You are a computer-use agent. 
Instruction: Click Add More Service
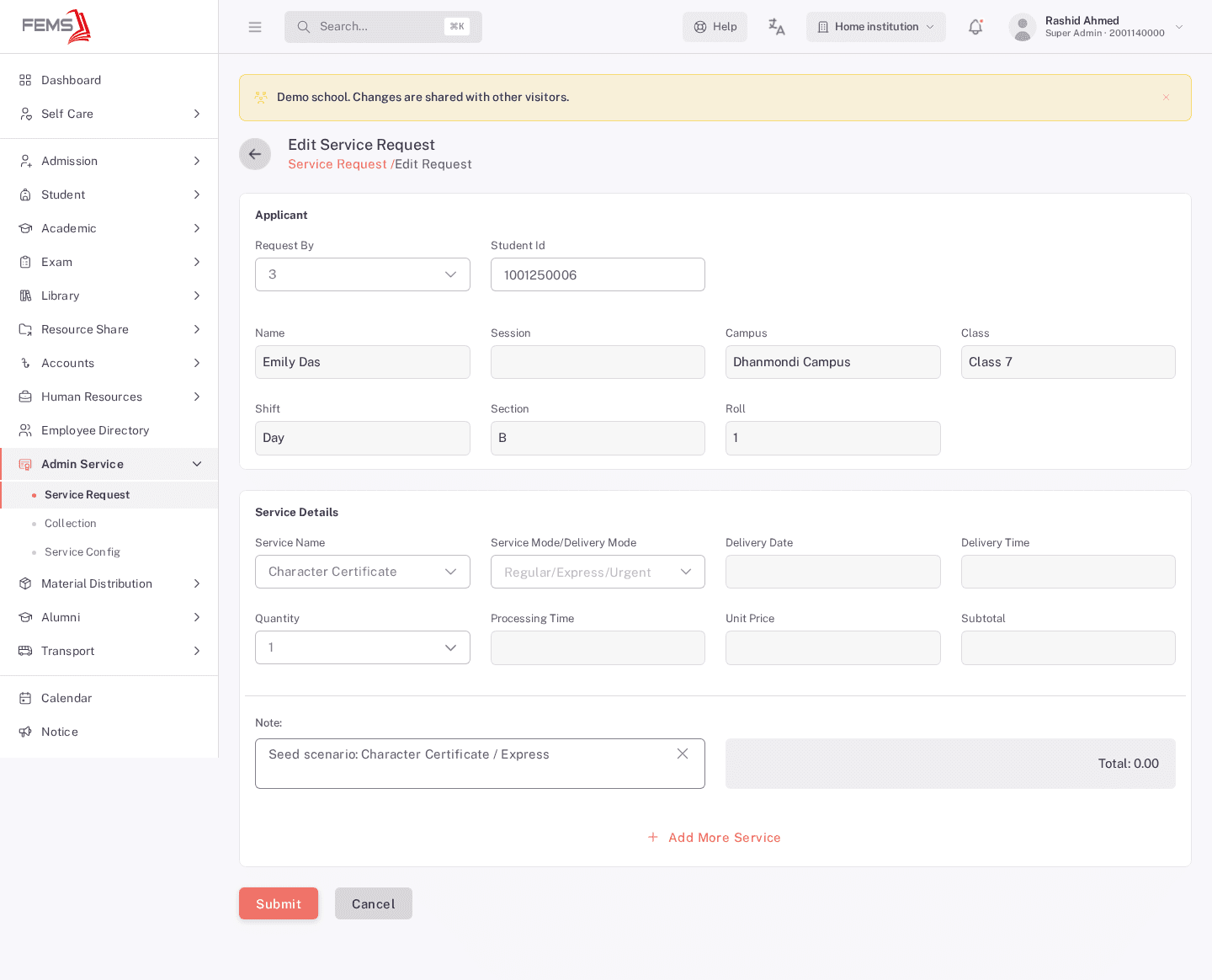pos(715,838)
